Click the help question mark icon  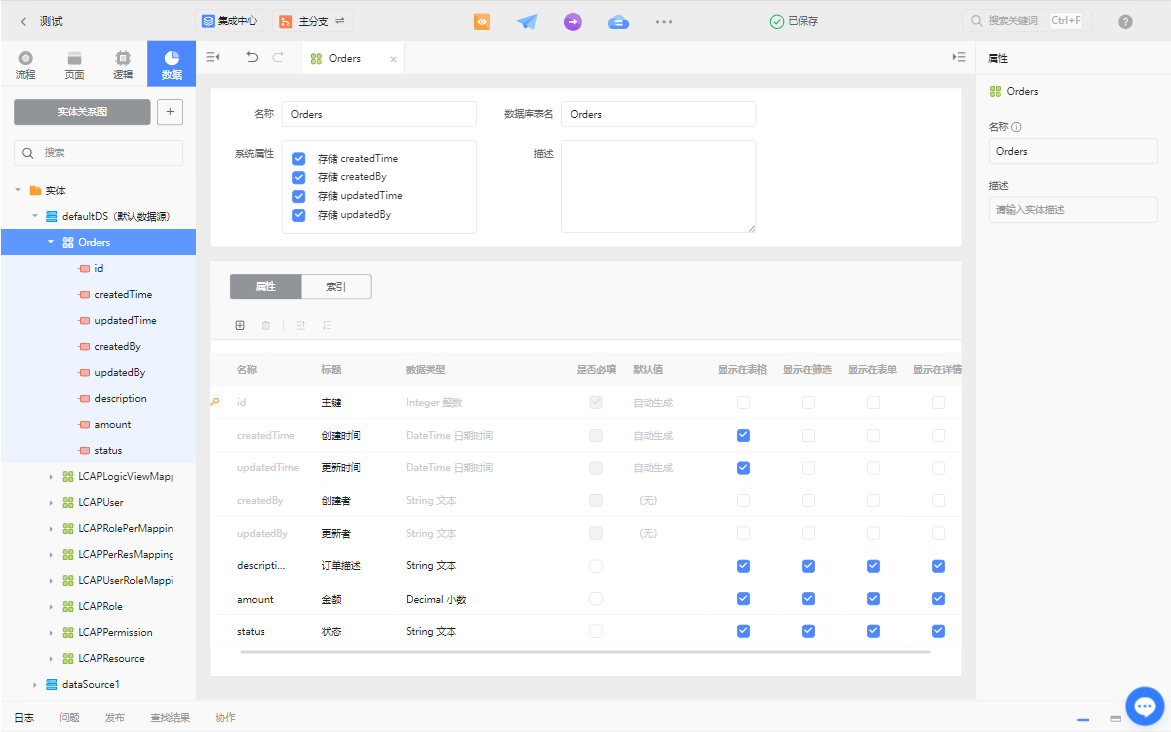pos(1125,22)
